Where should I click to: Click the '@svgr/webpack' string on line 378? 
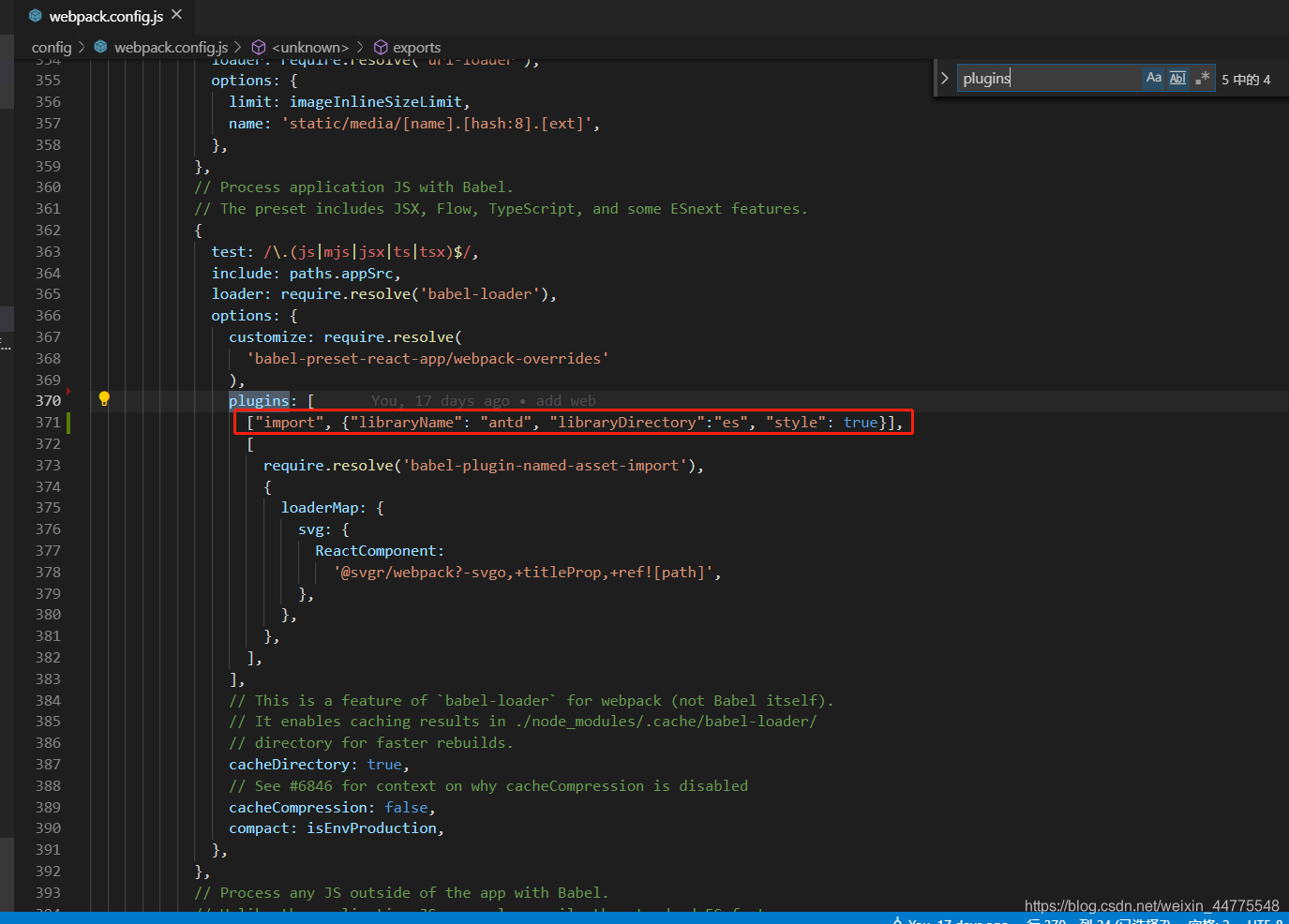pos(524,572)
